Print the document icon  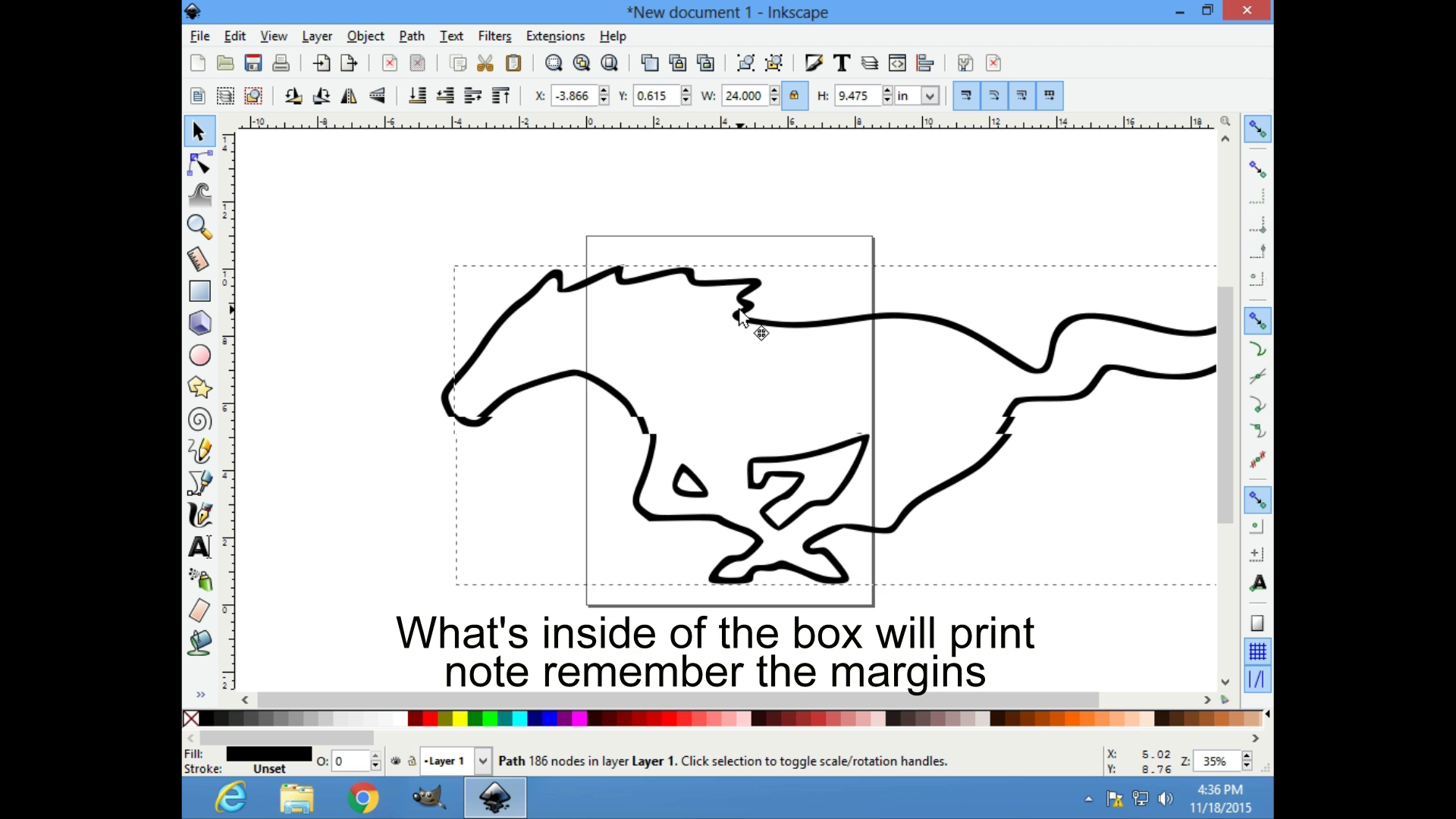tap(281, 63)
